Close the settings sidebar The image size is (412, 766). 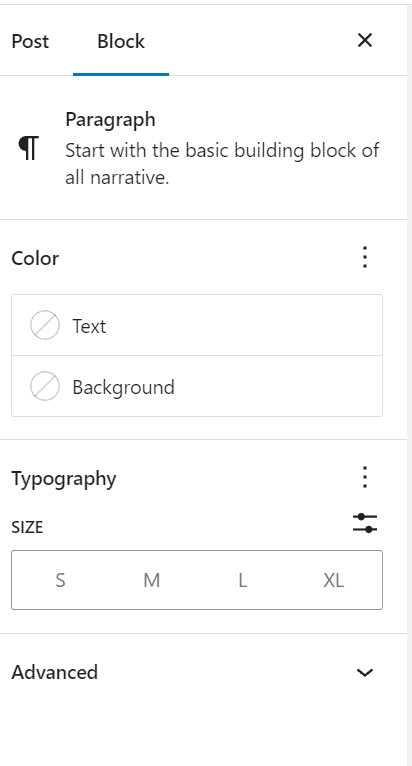pos(365,41)
